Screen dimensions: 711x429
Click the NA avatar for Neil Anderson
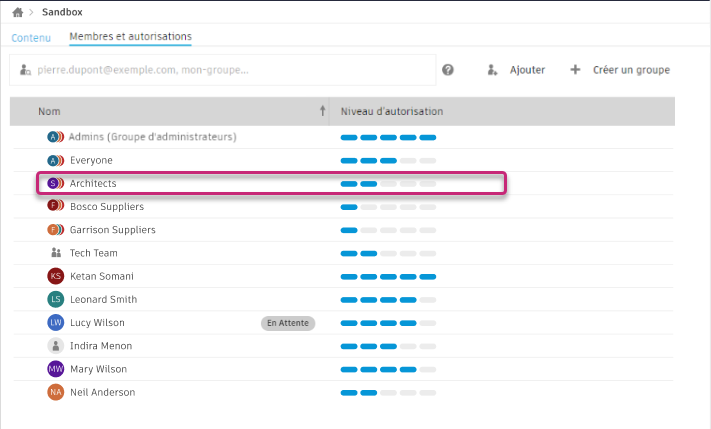pos(55,392)
